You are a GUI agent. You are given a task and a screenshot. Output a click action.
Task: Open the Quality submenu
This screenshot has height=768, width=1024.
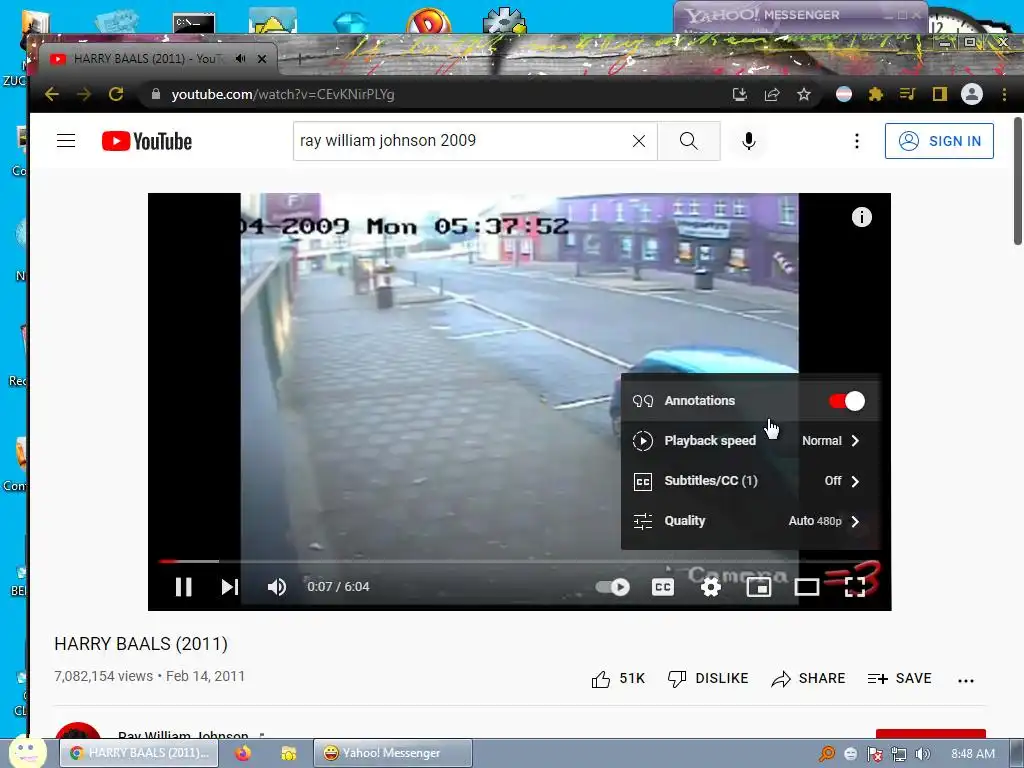coord(750,520)
